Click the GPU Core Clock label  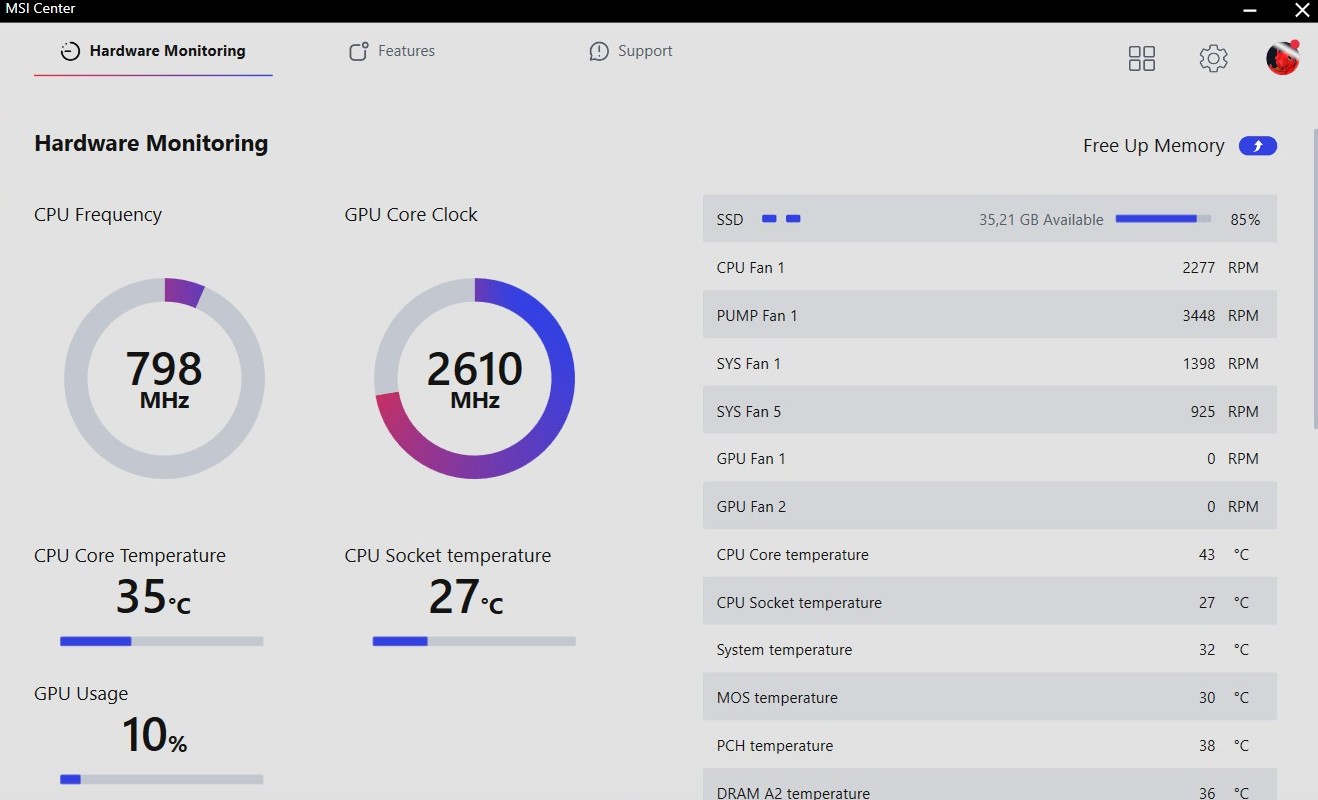411,215
